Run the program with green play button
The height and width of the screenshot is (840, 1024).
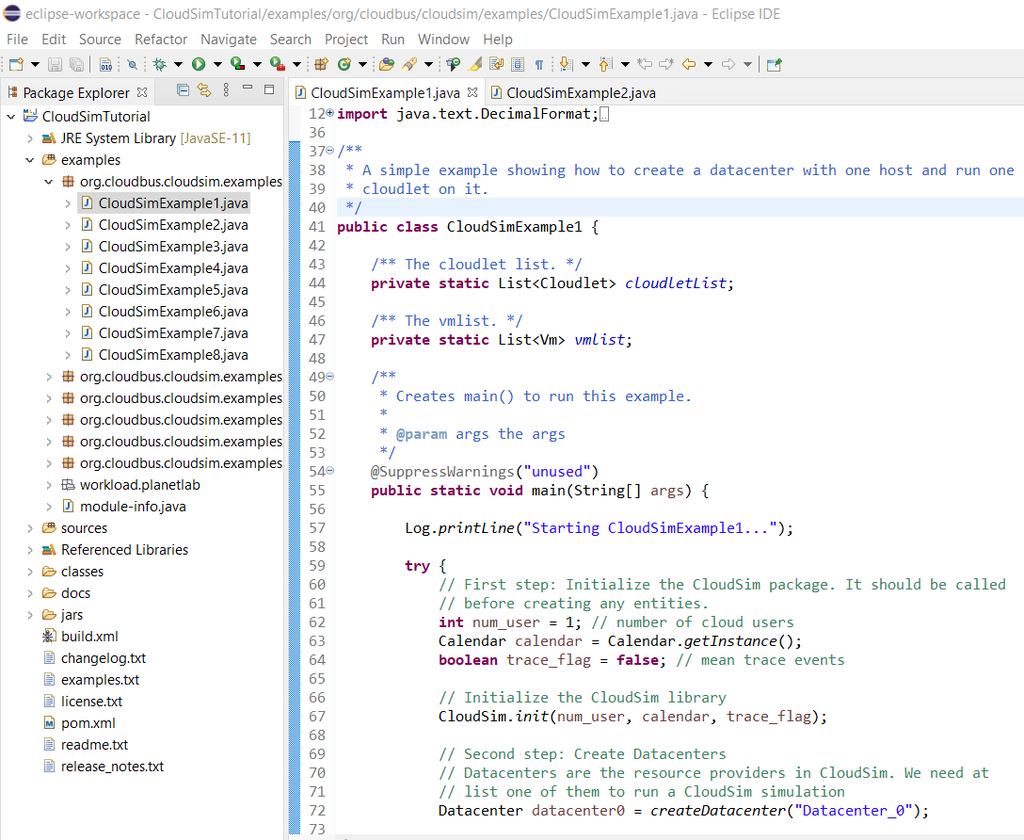pyautogui.click(x=198, y=64)
